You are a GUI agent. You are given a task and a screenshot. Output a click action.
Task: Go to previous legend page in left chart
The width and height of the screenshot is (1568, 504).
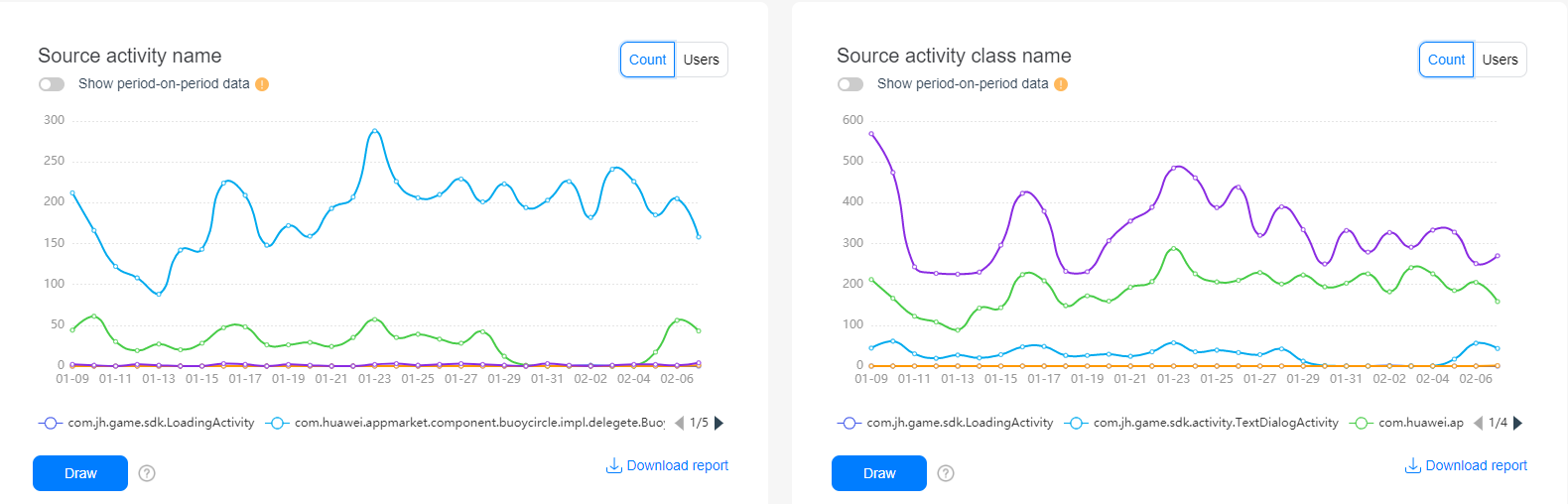coord(680,423)
